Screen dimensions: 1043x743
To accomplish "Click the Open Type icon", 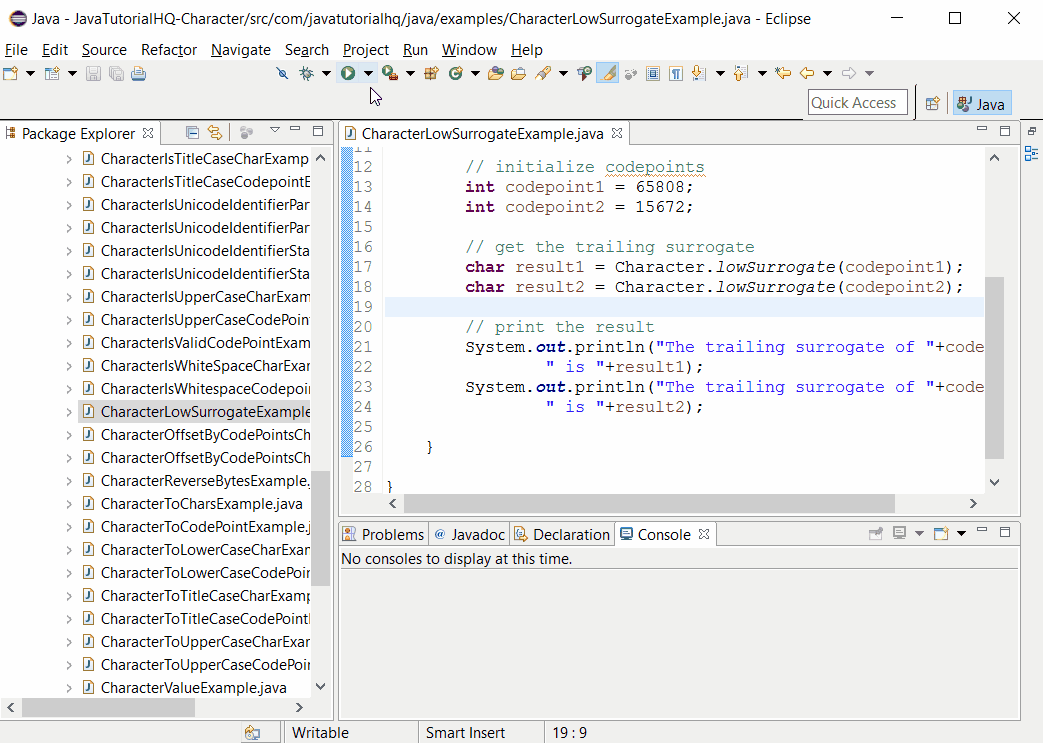I will pos(496,73).
